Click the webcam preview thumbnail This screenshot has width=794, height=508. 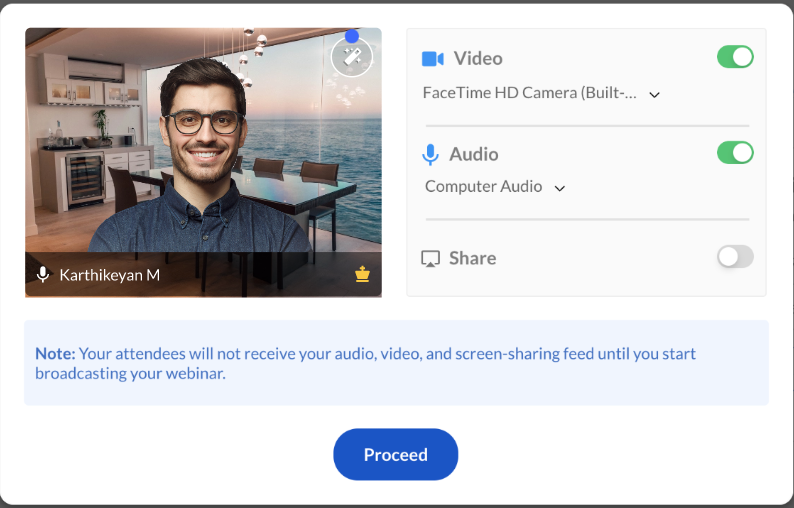click(203, 162)
